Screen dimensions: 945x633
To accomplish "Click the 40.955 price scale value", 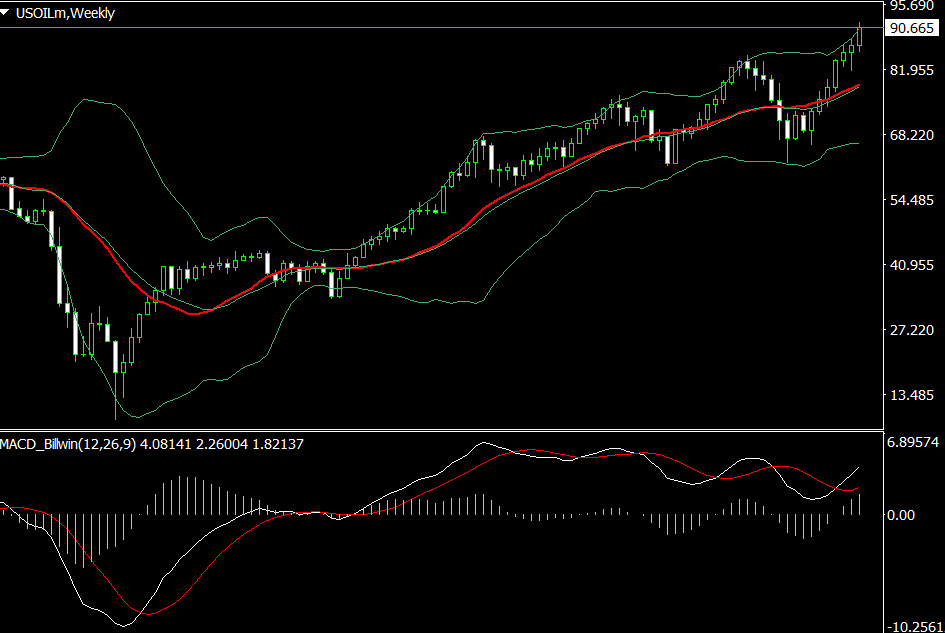I will pos(912,265).
